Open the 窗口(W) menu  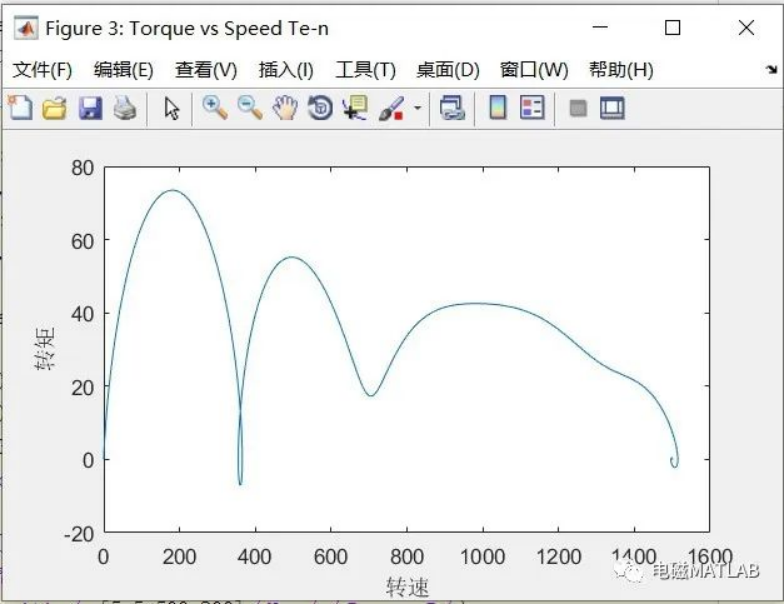click(x=534, y=70)
